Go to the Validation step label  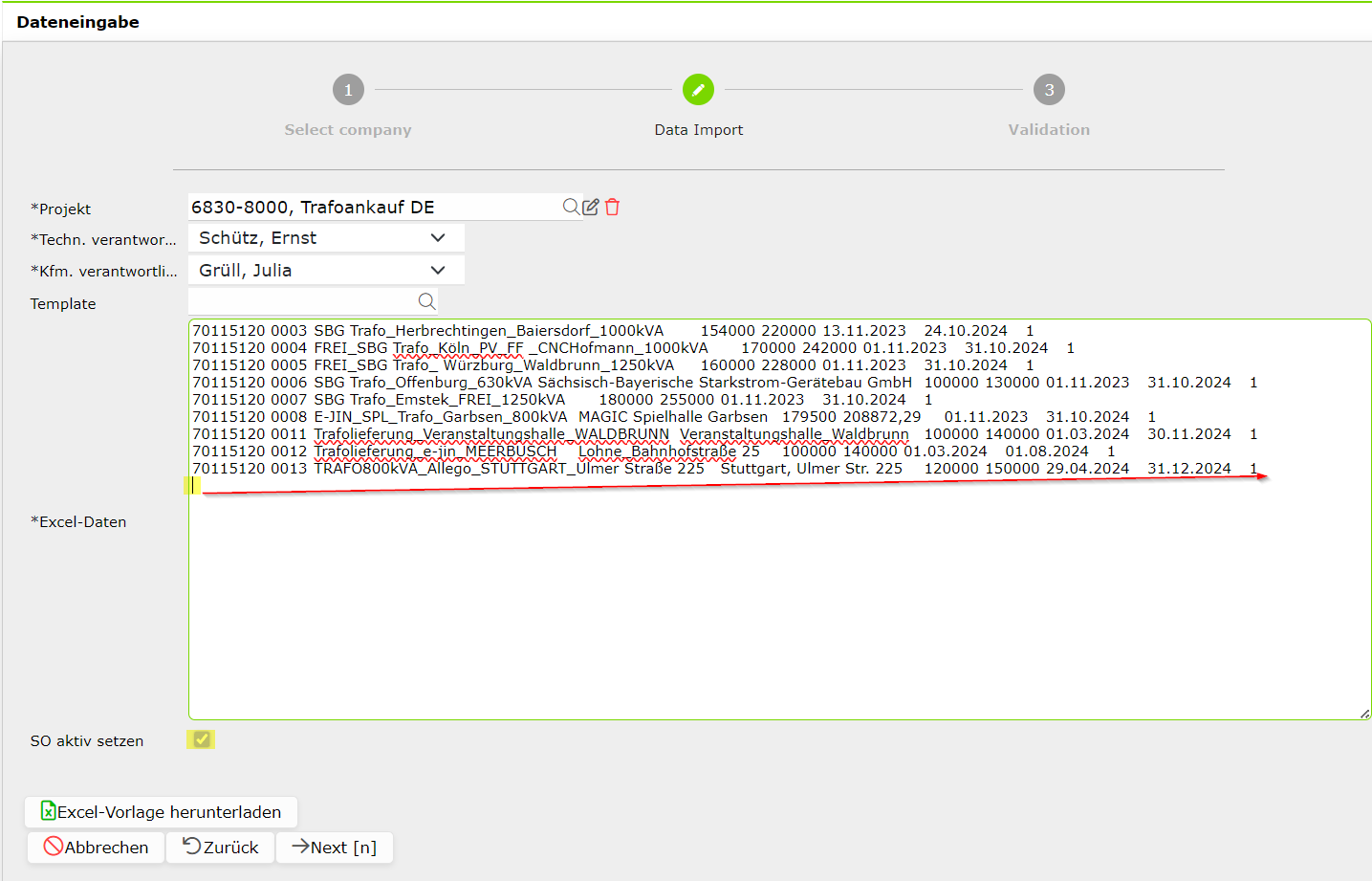(1049, 130)
